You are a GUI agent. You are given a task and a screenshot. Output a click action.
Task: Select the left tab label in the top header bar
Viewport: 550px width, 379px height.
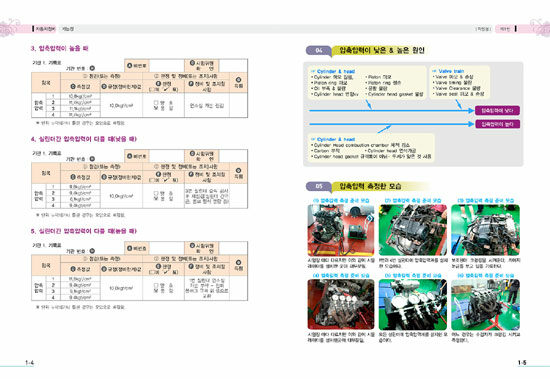point(45,29)
